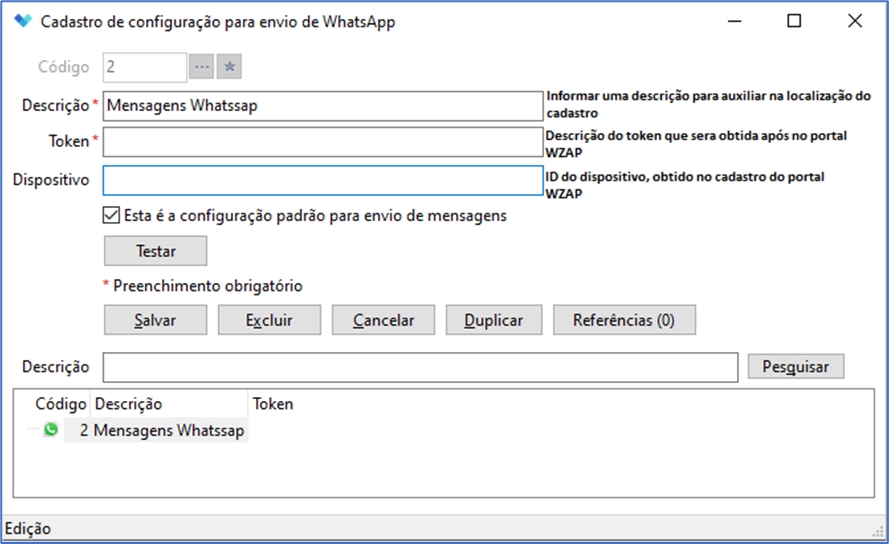Click the Descrição column header in list
The height and width of the screenshot is (544, 889).
pyautogui.click(x=128, y=404)
